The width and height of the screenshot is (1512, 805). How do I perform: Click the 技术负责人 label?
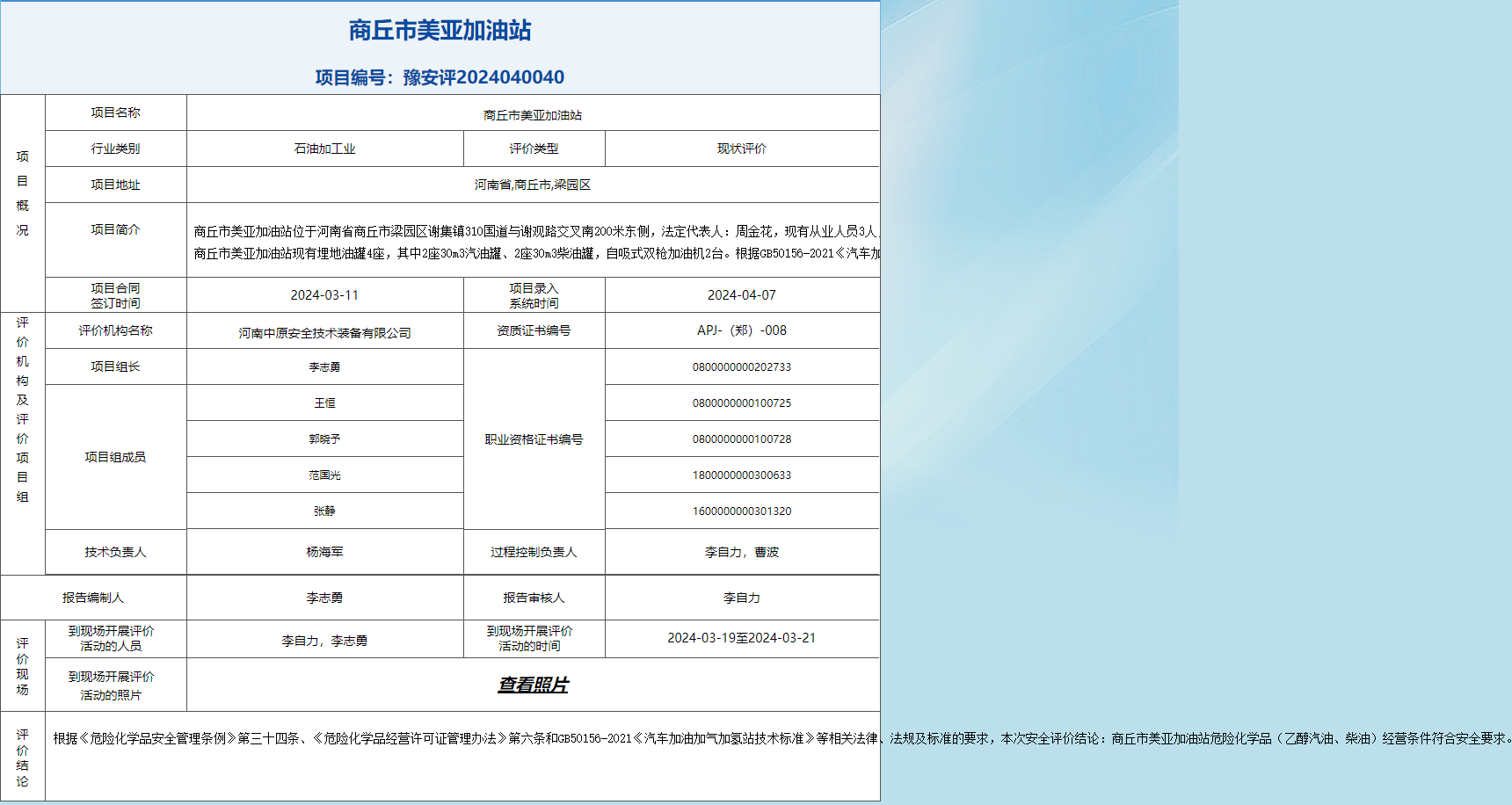coord(115,552)
